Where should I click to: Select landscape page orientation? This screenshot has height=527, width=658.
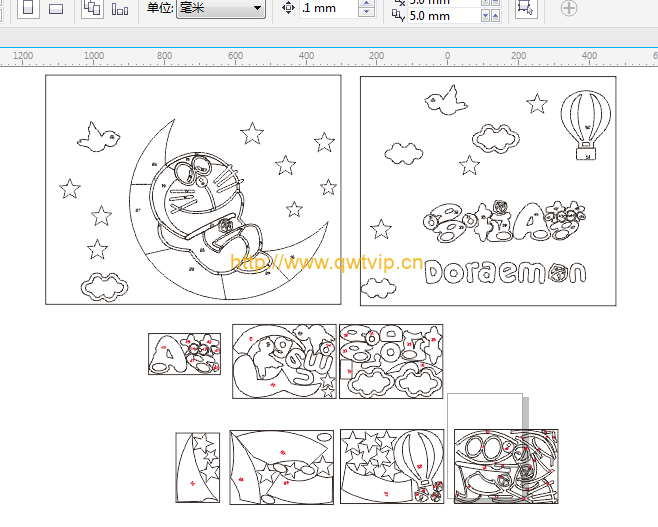[56, 8]
